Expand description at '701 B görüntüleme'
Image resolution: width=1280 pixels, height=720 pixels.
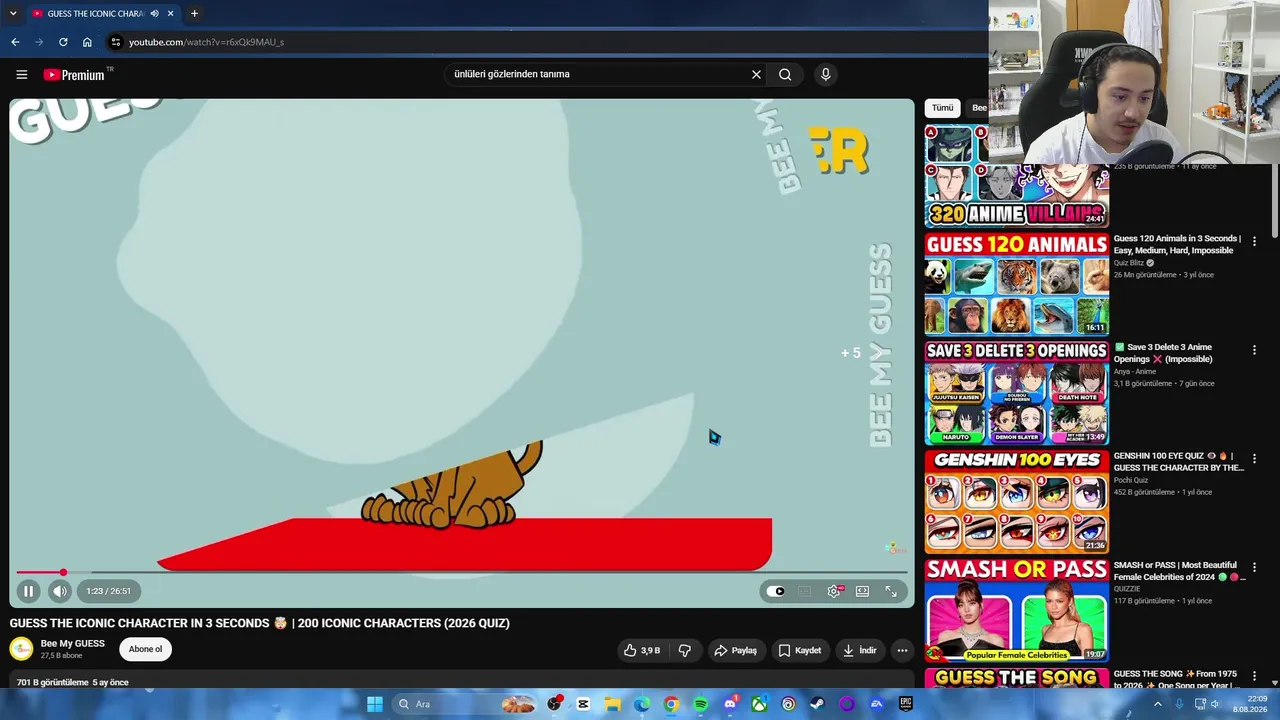click(73, 682)
